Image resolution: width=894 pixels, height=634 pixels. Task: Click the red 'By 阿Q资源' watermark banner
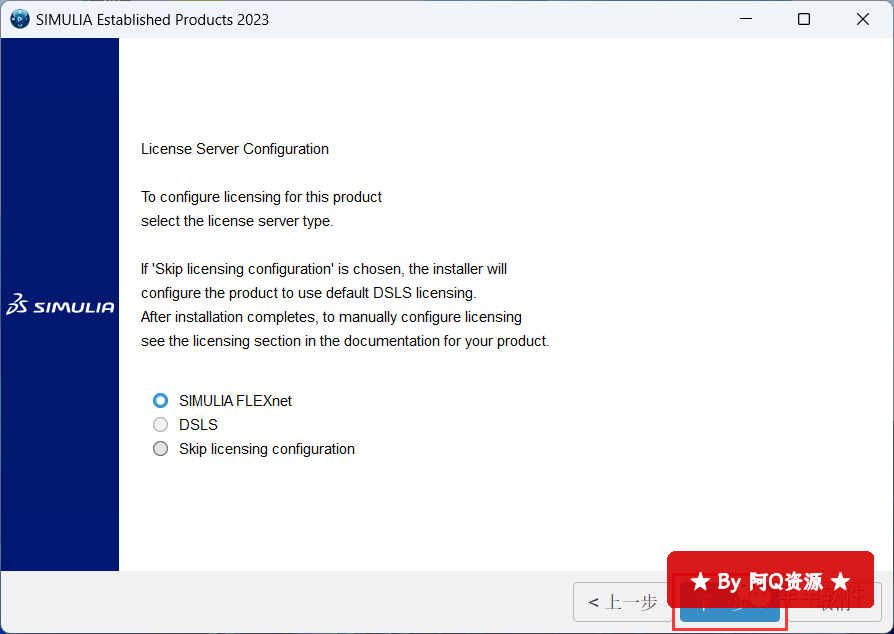[770, 580]
